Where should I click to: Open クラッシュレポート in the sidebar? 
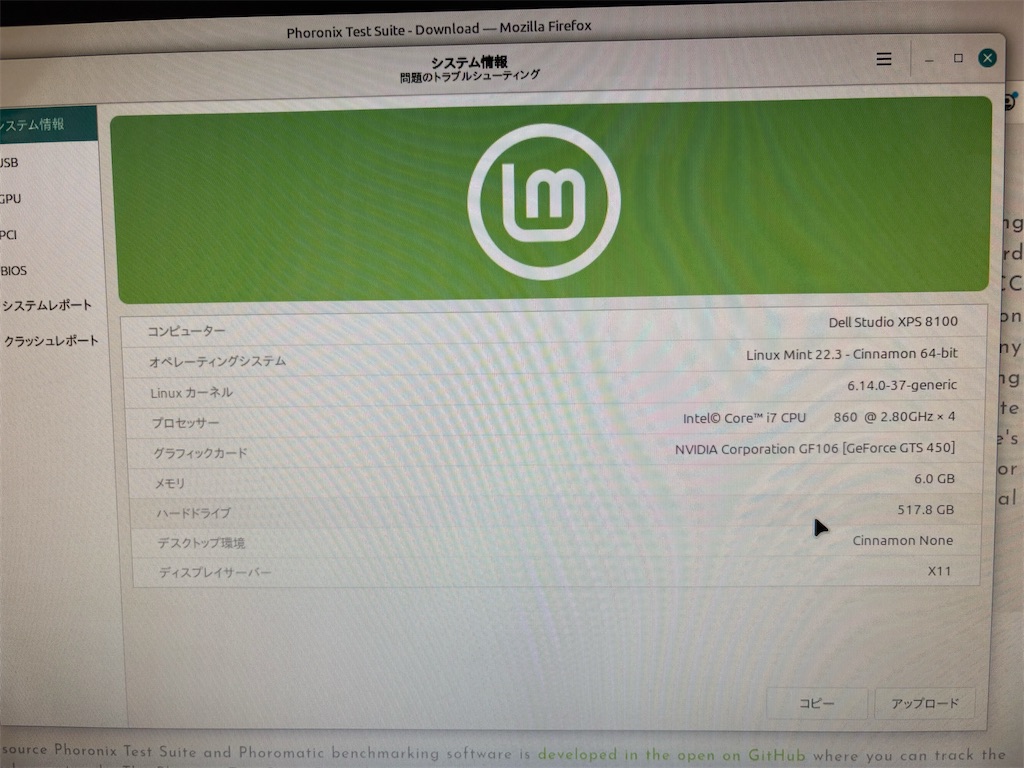(51, 340)
